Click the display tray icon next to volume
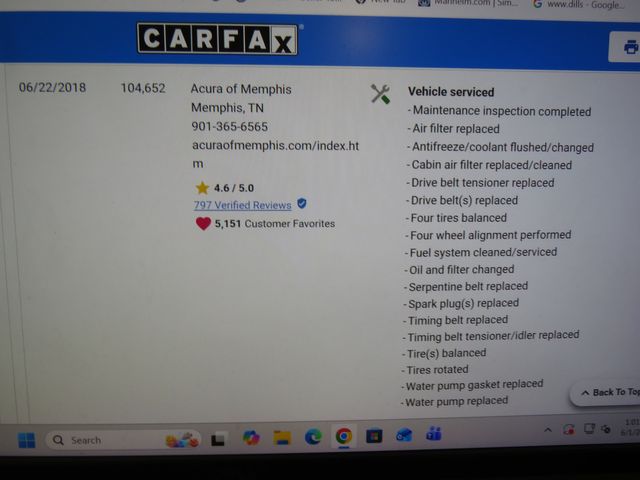Image resolution: width=640 pixels, height=480 pixels. point(589,428)
